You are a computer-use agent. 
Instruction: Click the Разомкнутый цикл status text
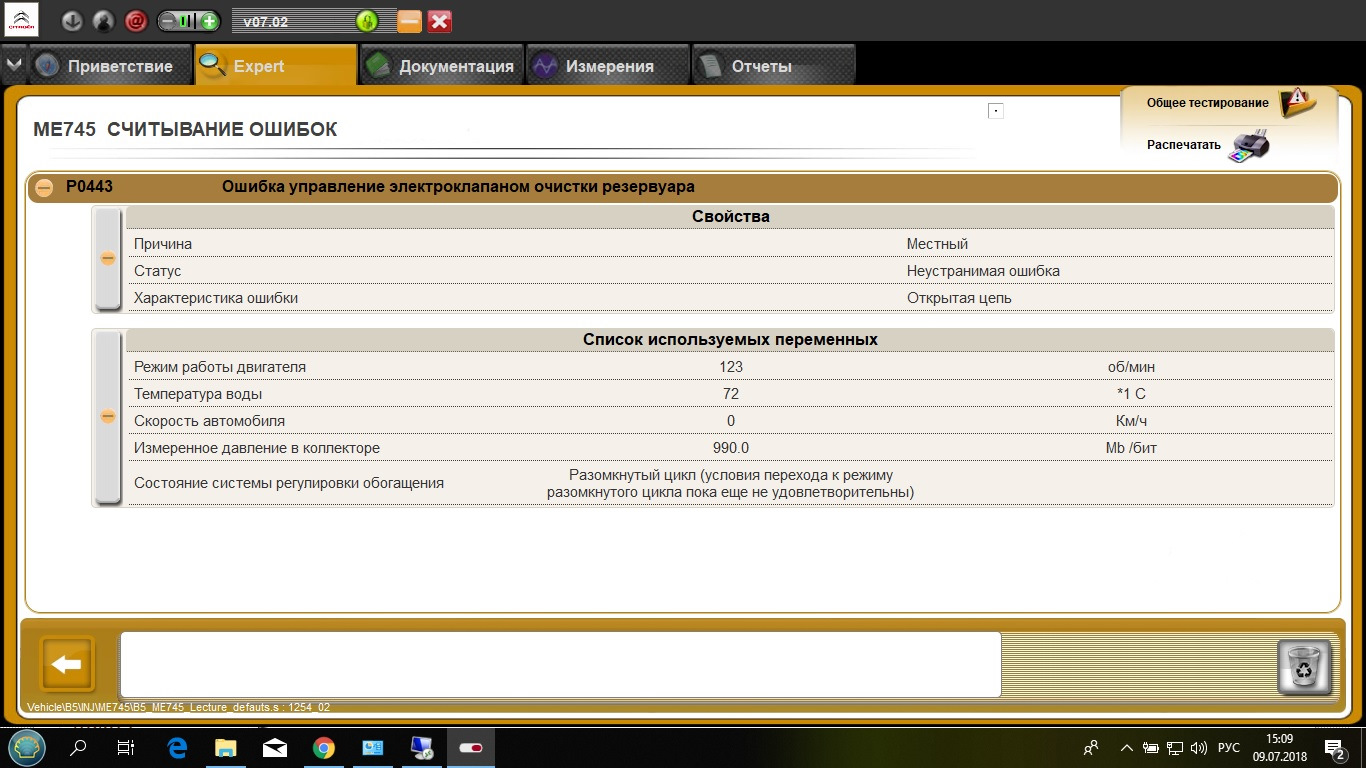point(731,483)
